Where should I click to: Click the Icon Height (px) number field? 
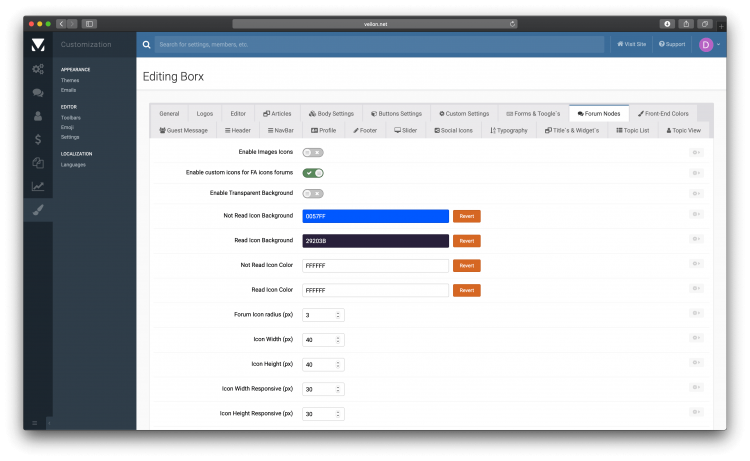tap(323, 364)
